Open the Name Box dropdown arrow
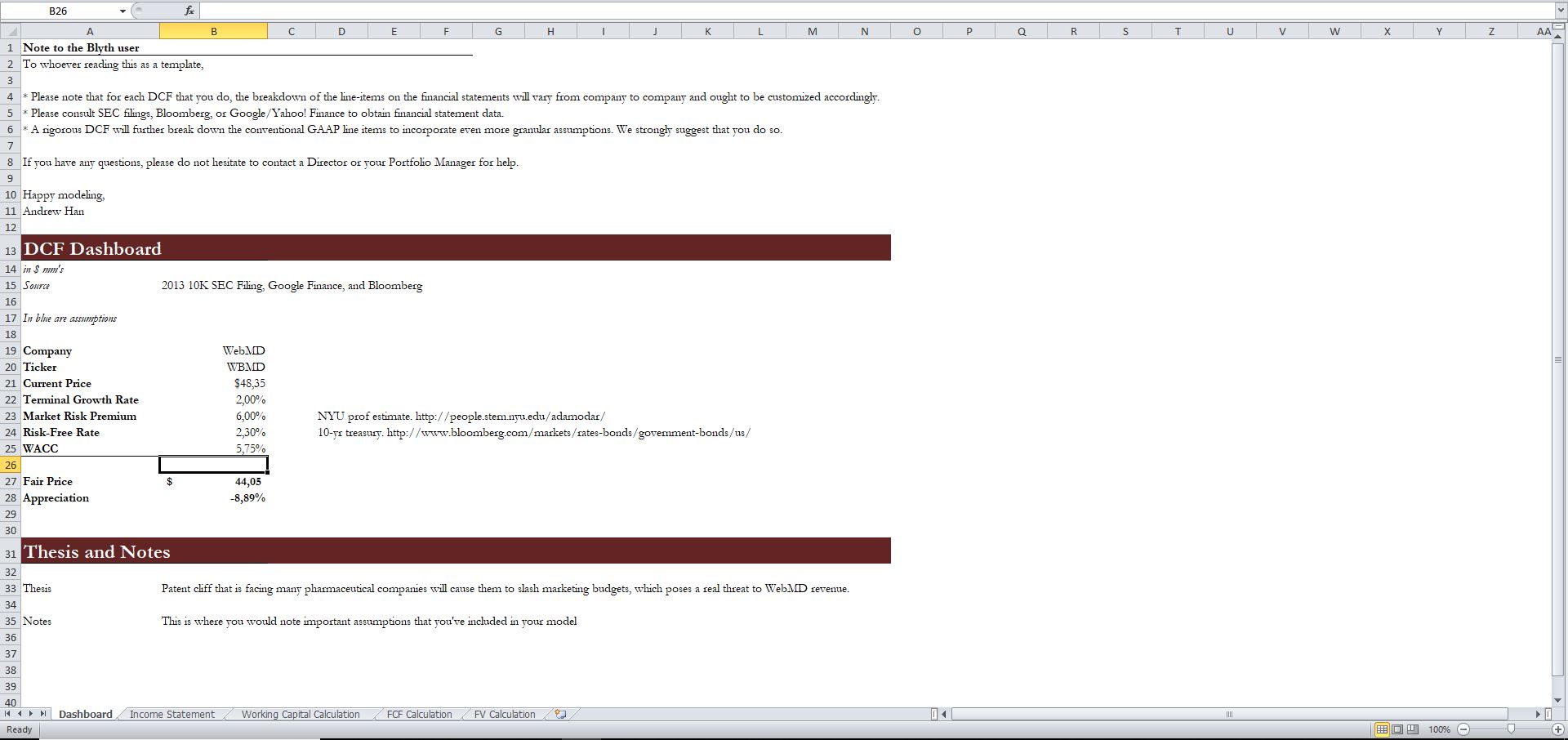This screenshot has width=1568, height=740. pos(122,11)
